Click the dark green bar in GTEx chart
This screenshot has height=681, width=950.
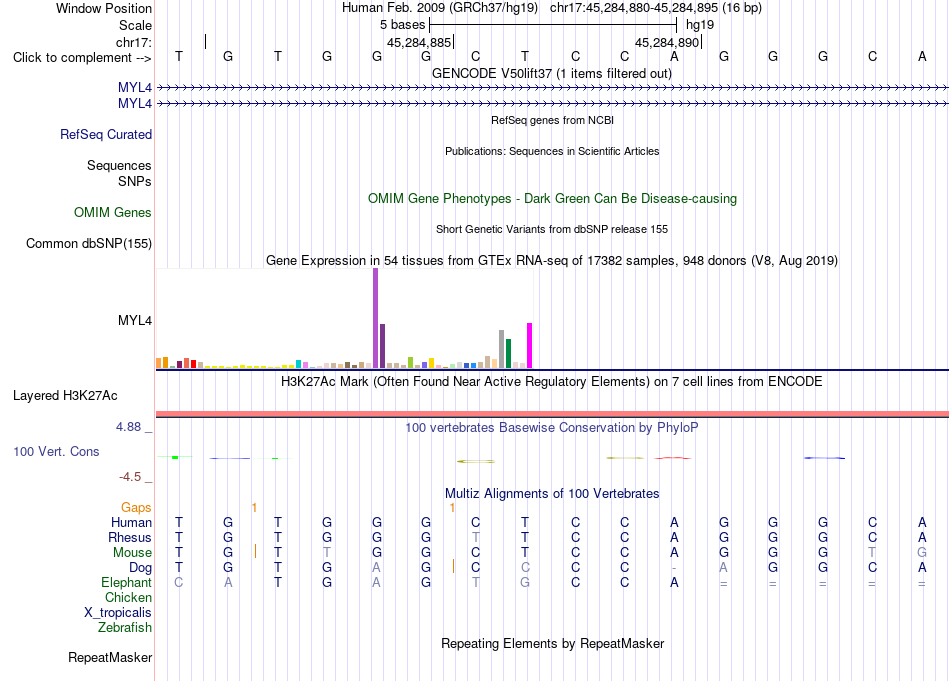(x=508, y=354)
